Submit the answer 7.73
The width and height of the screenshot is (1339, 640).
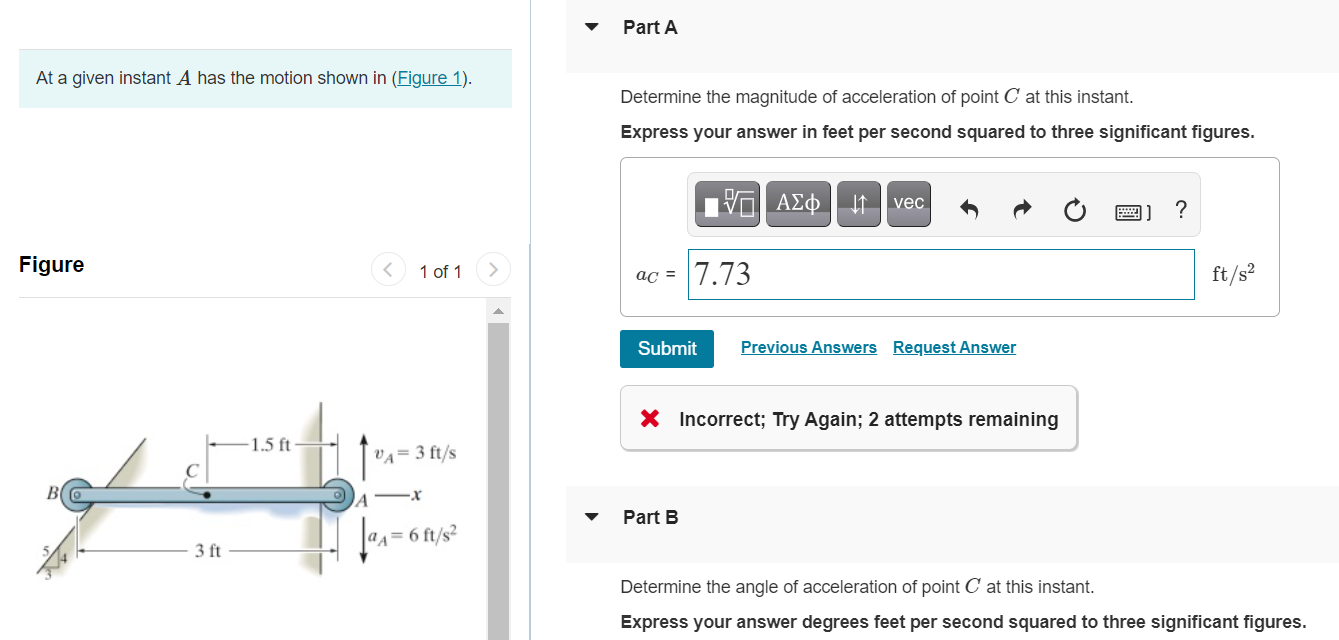pos(666,348)
